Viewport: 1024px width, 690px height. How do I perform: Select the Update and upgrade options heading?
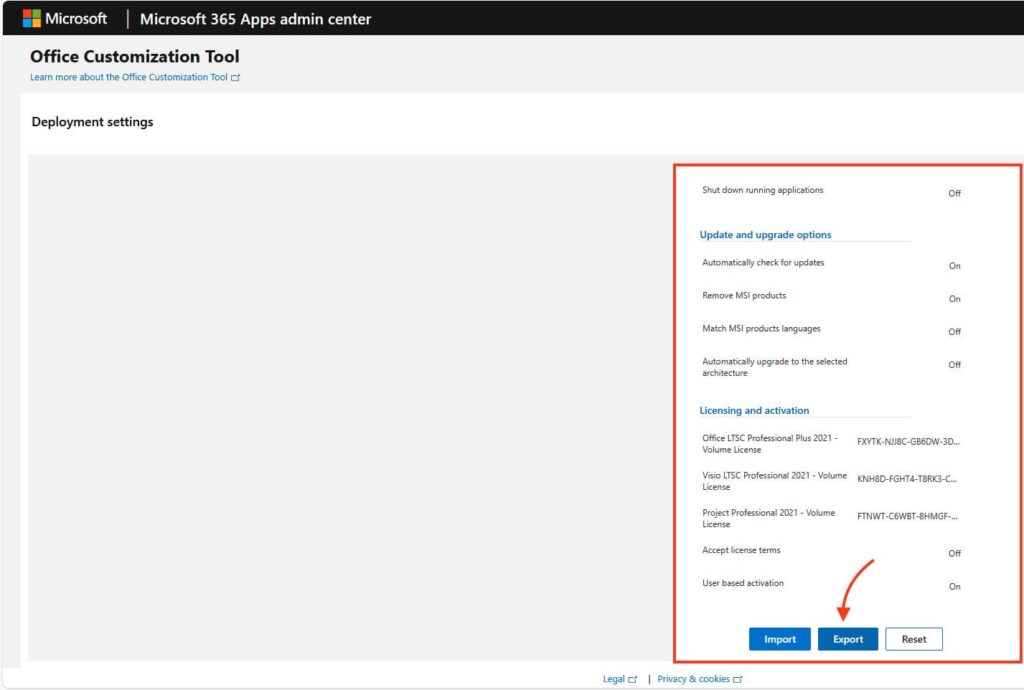[765, 235]
